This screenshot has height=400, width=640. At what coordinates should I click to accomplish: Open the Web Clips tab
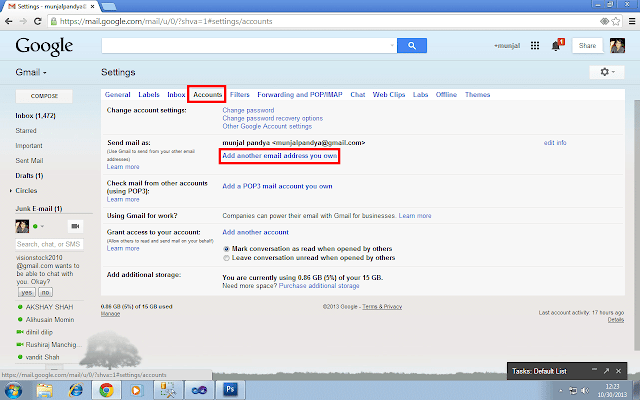click(x=389, y=95)
